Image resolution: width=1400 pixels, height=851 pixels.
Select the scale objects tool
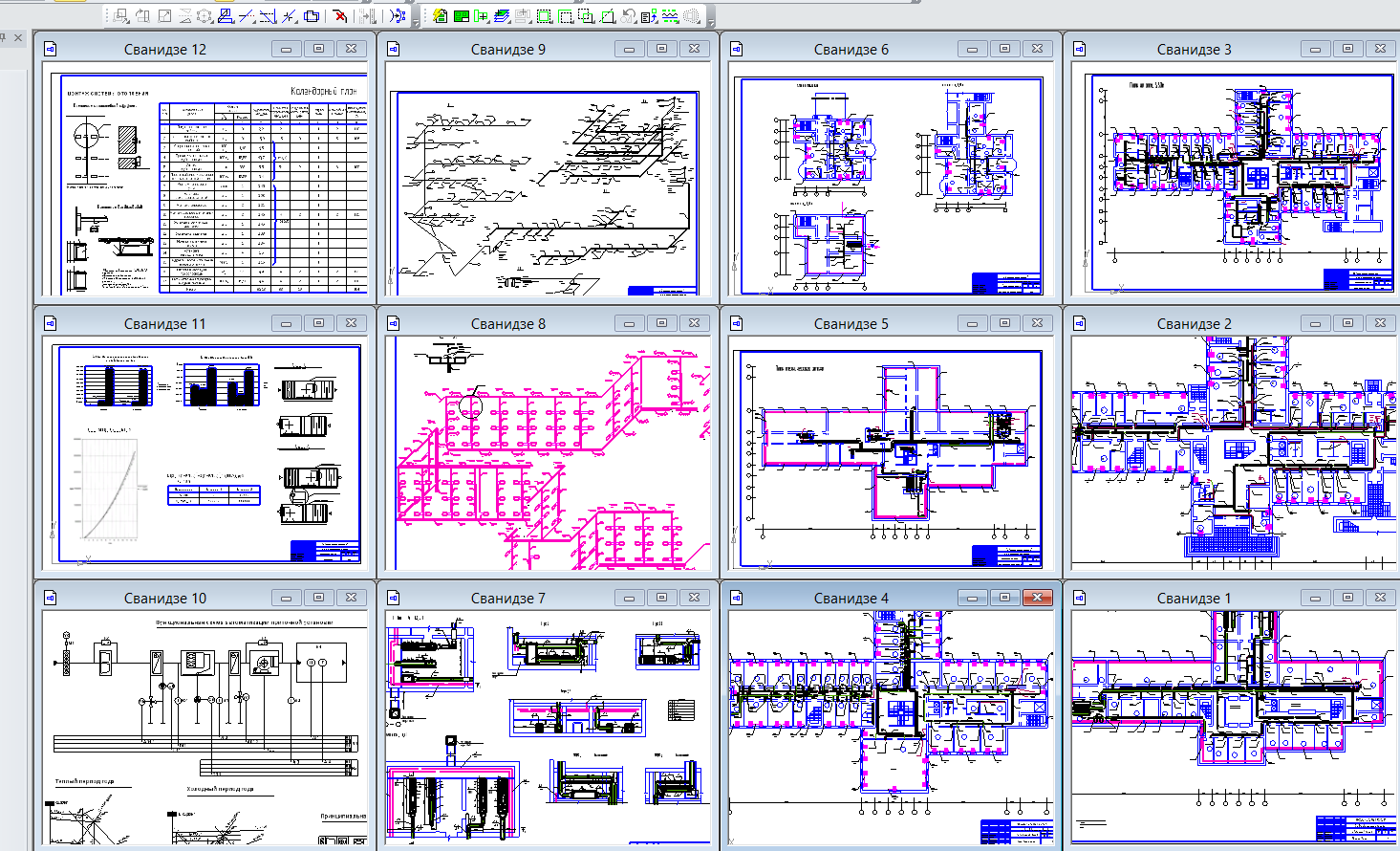164,16
